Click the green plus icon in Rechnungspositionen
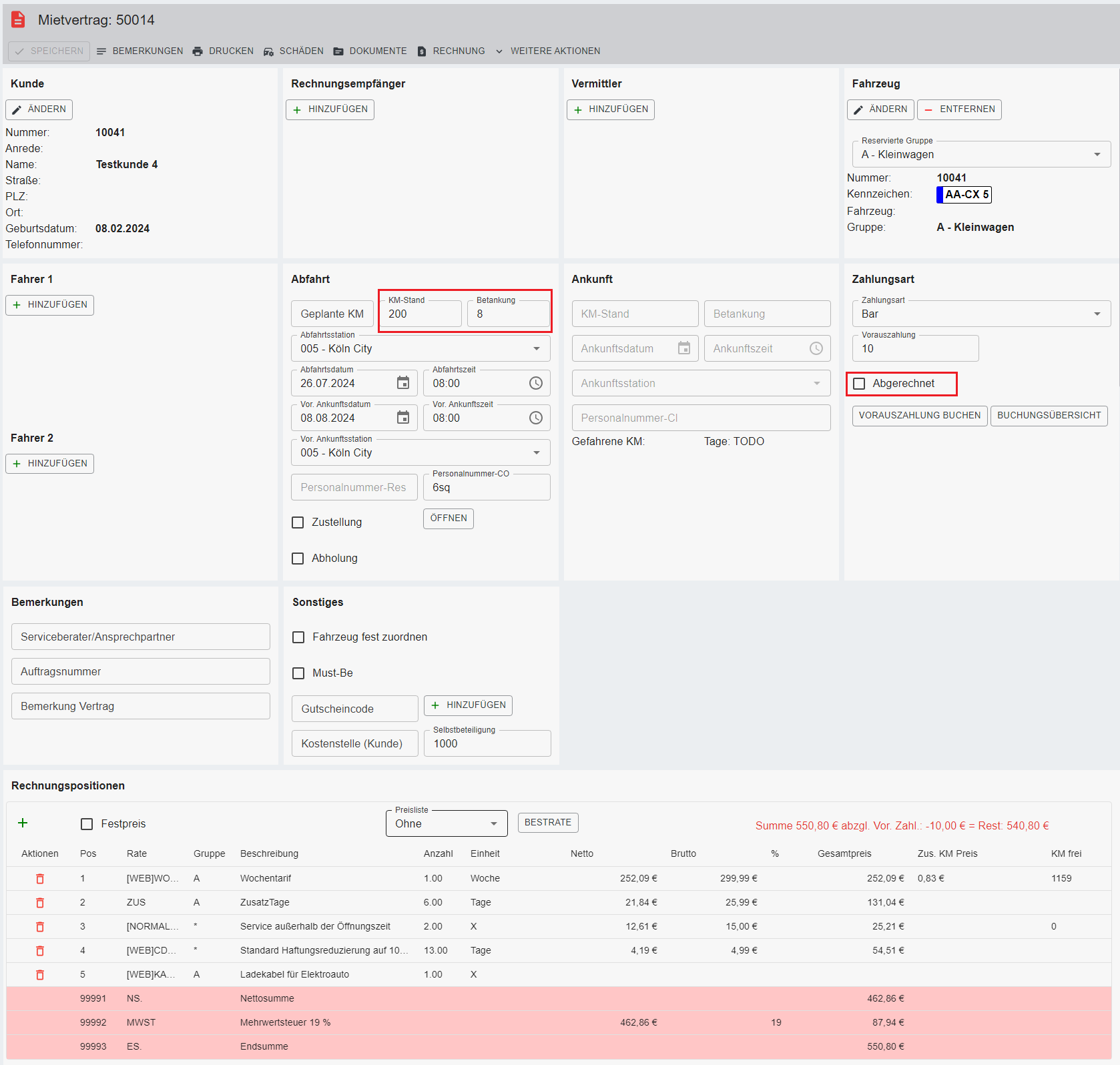Screen dimensions: 1120x1065 (23, 823)
